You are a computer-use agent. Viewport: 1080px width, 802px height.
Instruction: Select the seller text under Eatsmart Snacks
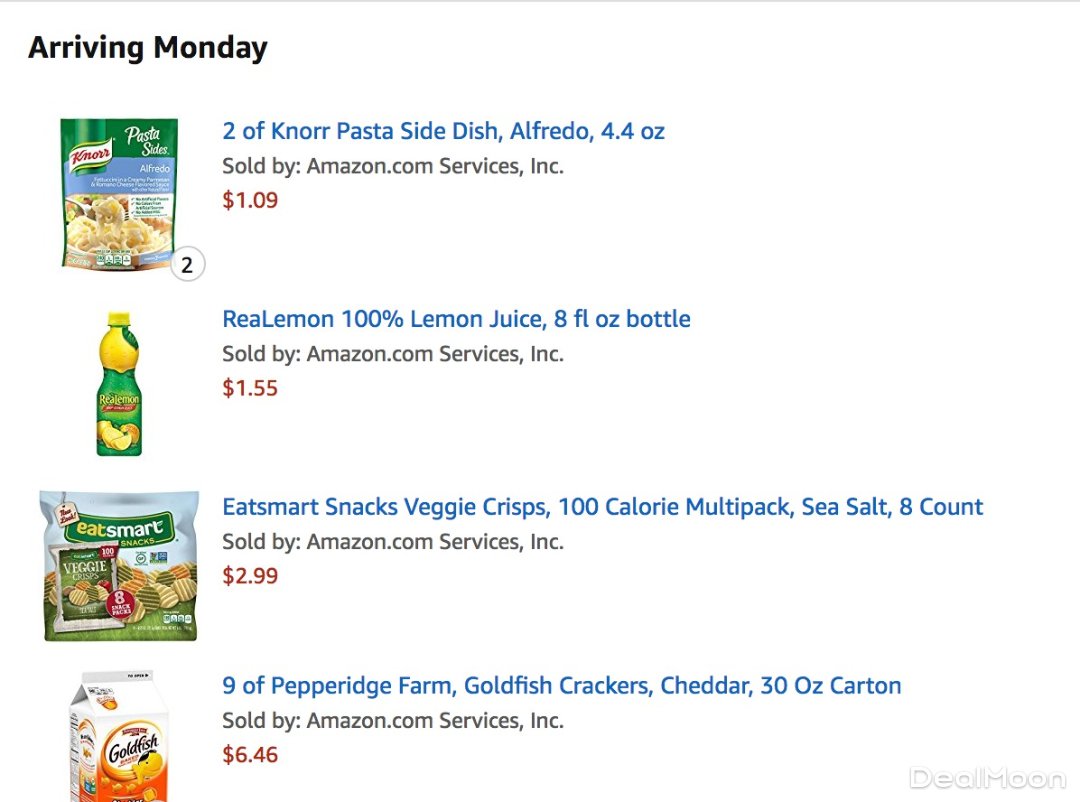pyautogui.click(x=435, y=542)
